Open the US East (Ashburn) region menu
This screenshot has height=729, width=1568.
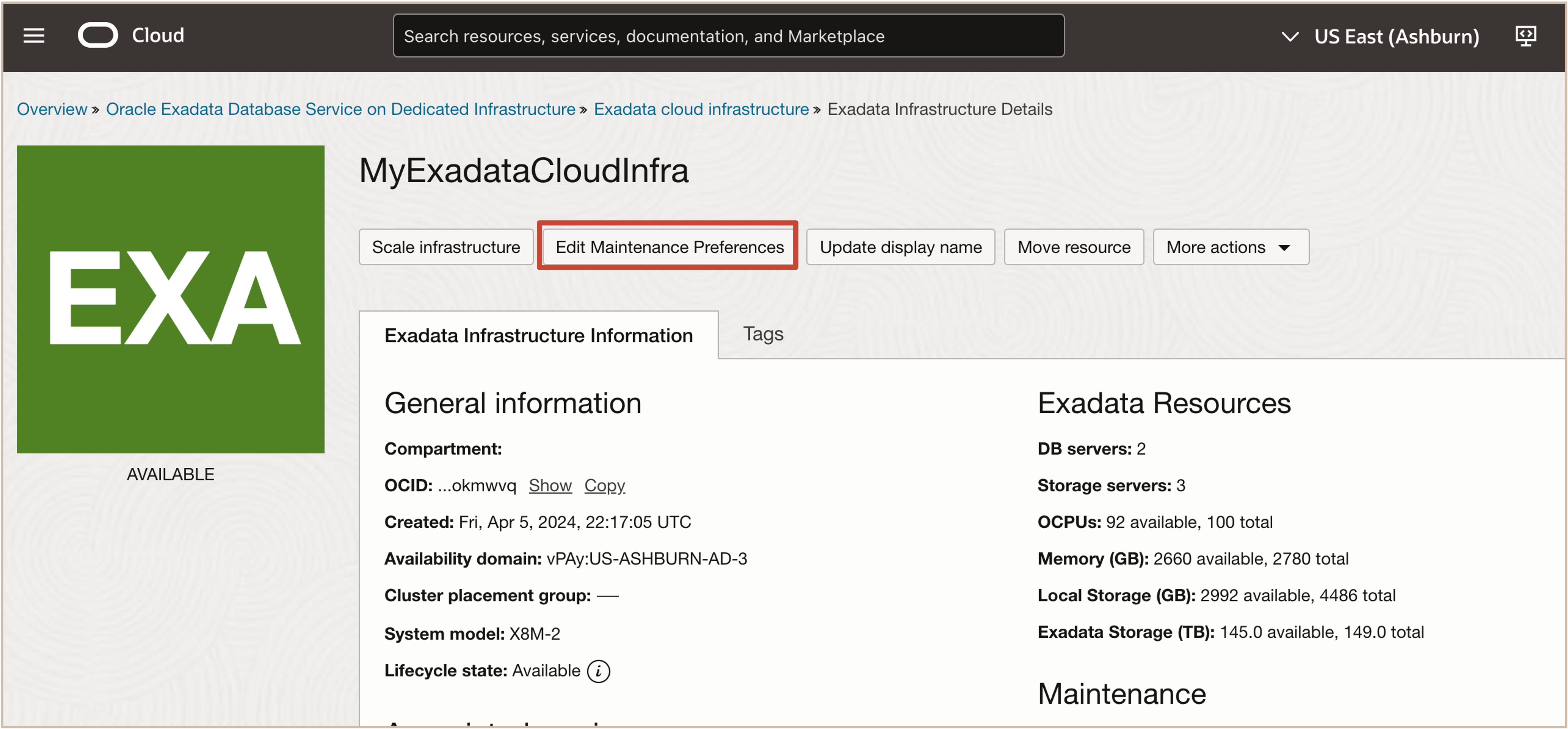[x=1396, y=36]
